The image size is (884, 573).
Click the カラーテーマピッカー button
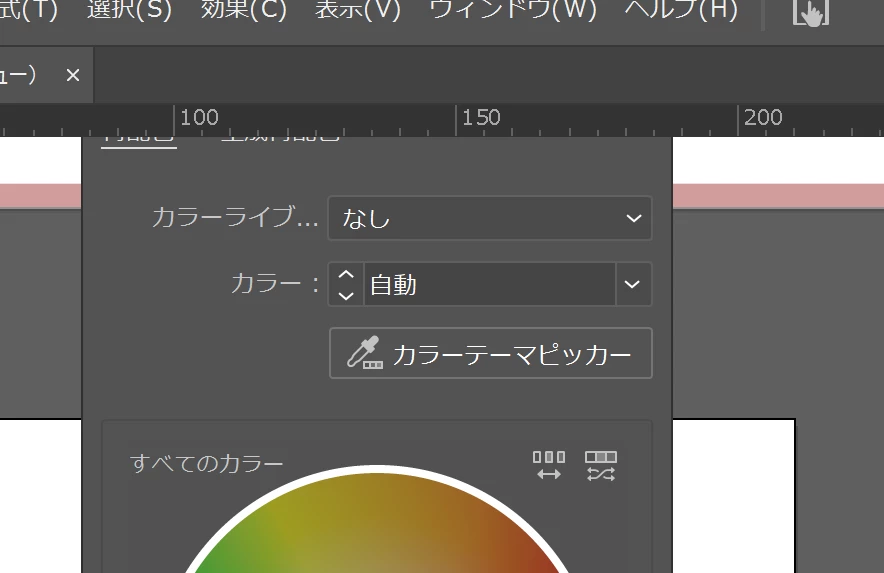click(x=490, y=353)
